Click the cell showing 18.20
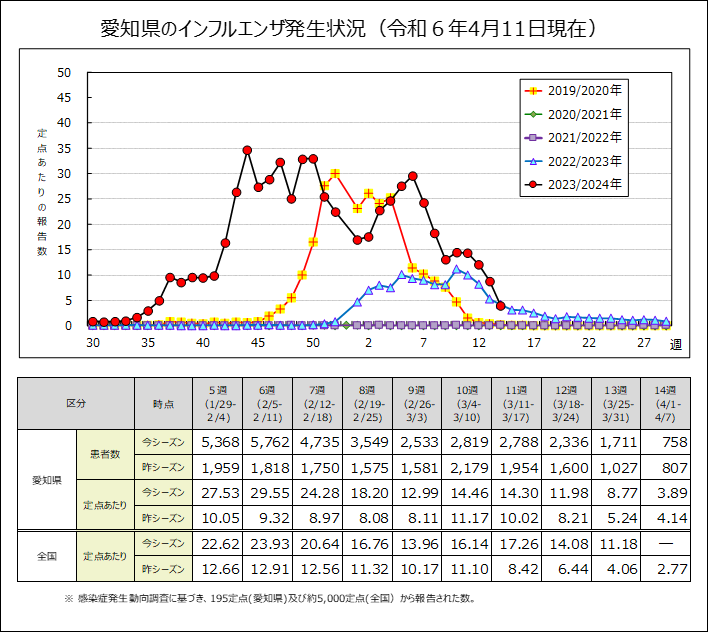This screenshot has height=633, width=709. click(368, 493)
